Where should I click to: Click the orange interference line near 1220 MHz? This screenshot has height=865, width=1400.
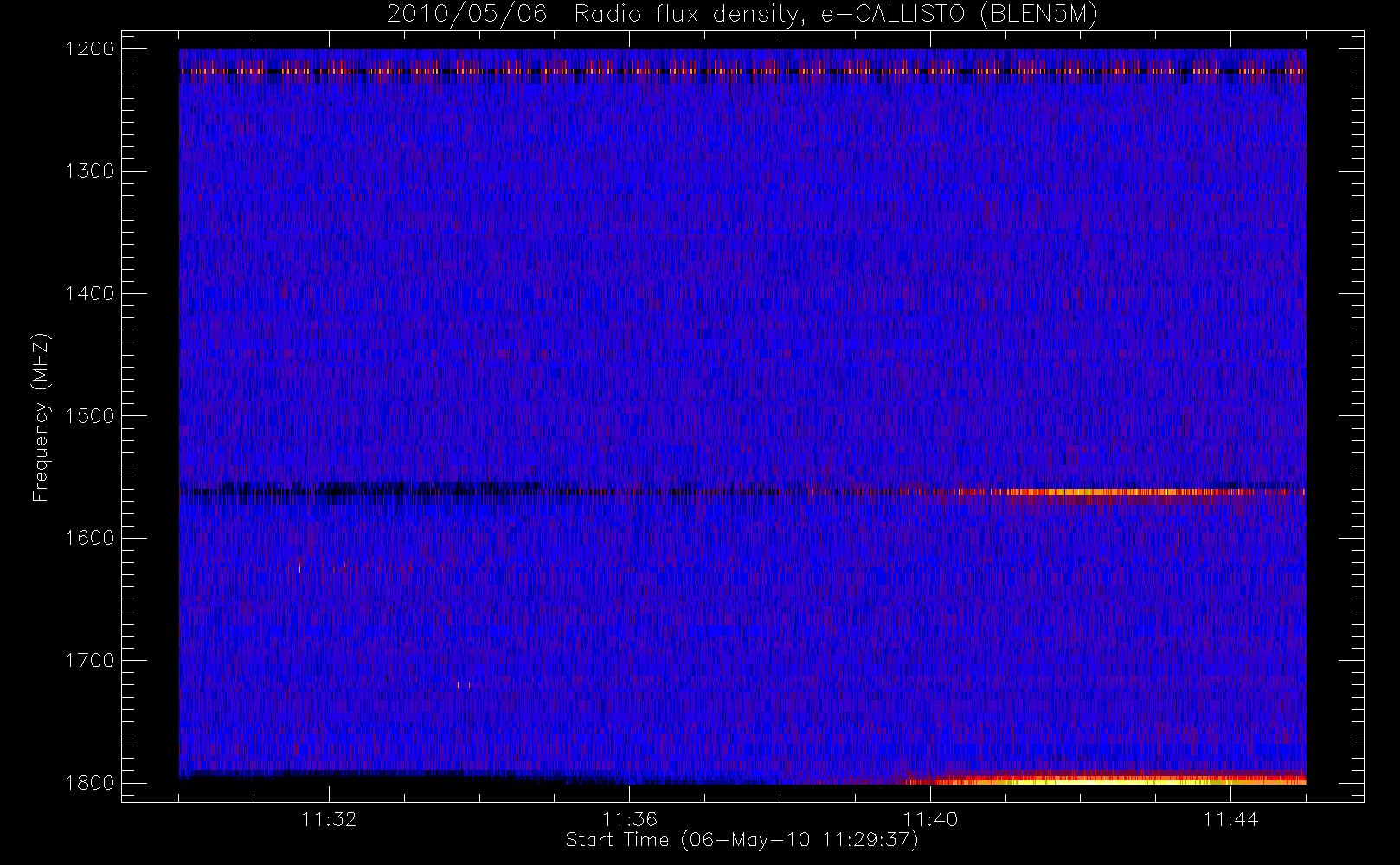[x=742, y=71]
